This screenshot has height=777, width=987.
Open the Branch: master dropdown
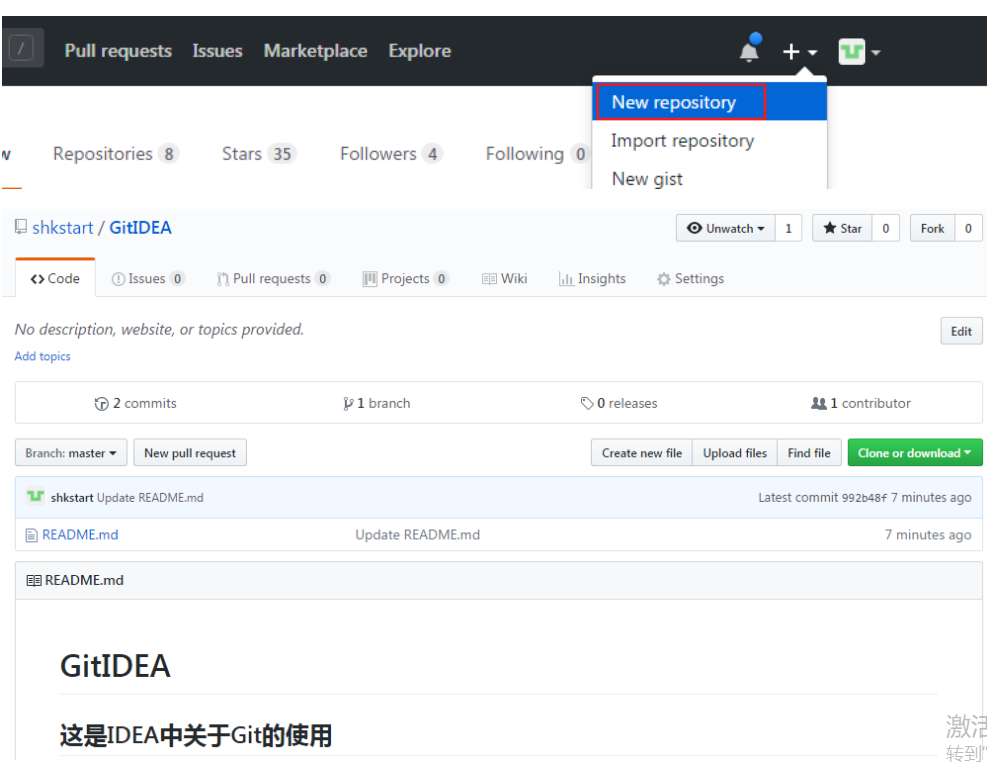coord(71,453)
